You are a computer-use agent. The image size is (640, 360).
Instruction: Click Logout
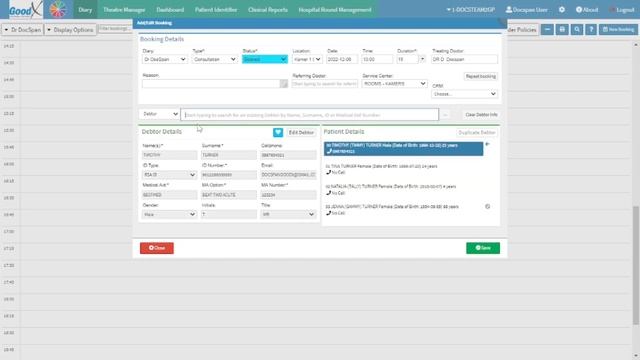(x=622, y=9)
